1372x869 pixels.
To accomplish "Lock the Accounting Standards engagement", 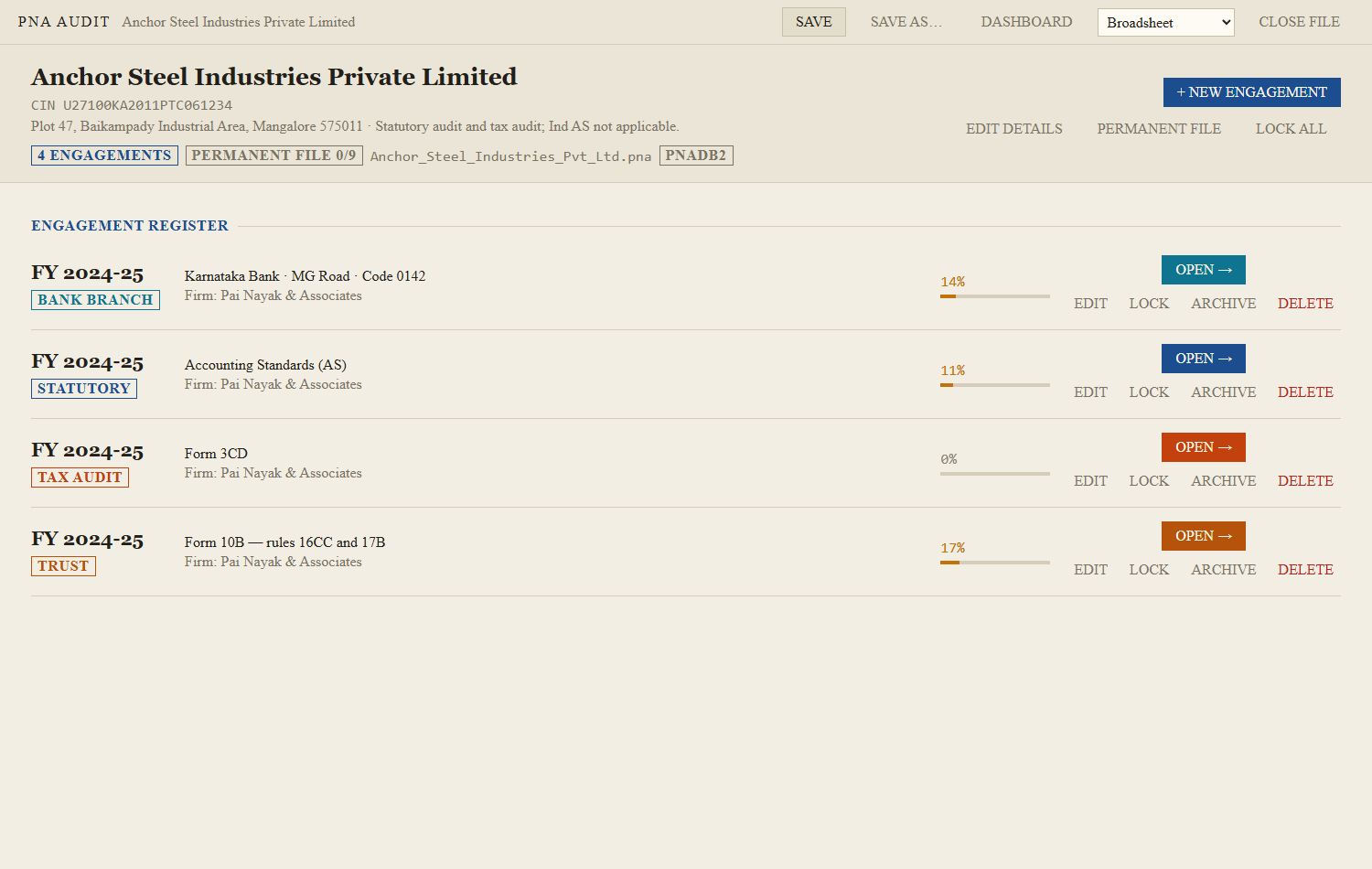I will click(x=1149, y=392).
